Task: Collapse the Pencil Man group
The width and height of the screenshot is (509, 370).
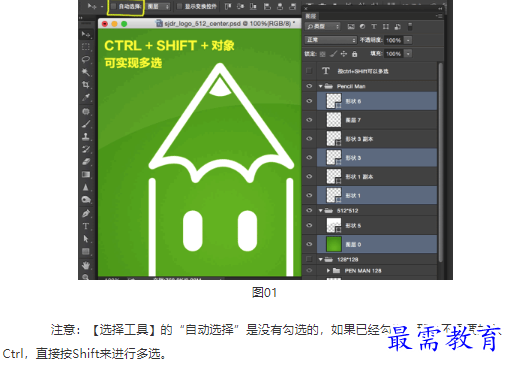Action: pos(321,86)
